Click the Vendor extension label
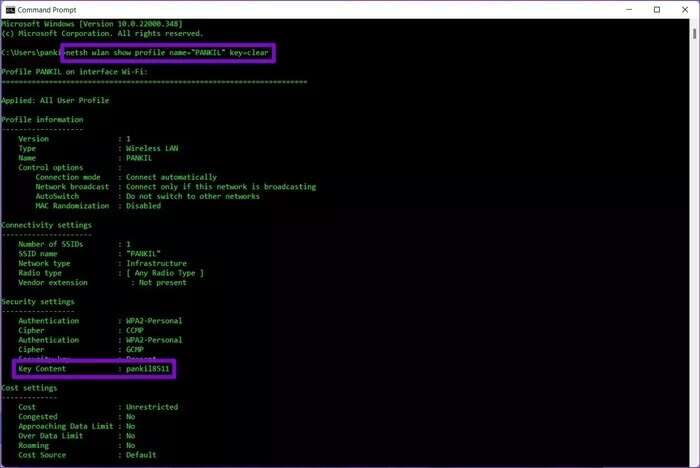This screenshot has height=468, width=700. coord(53,283)
